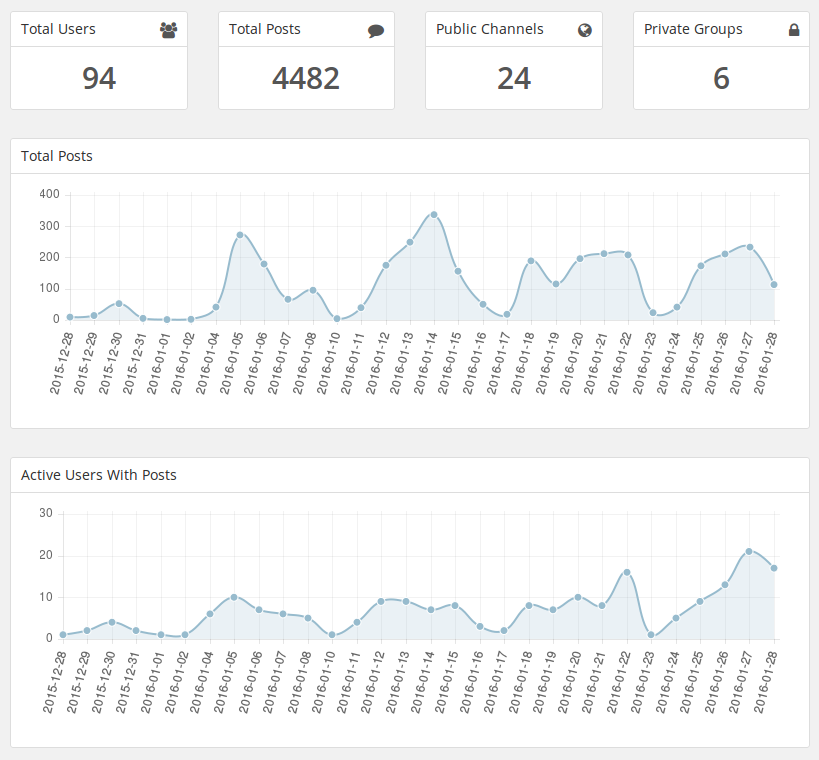The image size is (819, 760).
Task: Click the private groups value 6
Action: [721, 78]
